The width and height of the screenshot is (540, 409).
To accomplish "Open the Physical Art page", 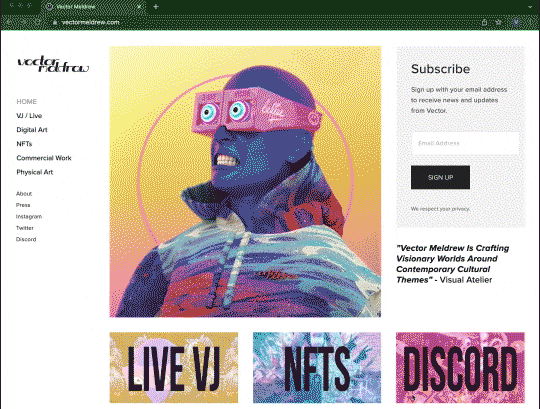I will coord(35,172).
